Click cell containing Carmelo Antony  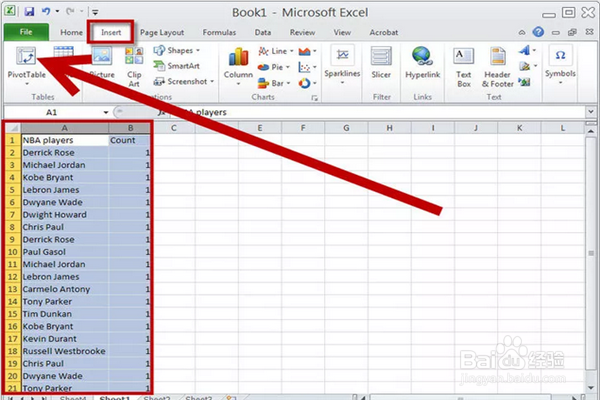pyautogui.click(x=65, y=289)
